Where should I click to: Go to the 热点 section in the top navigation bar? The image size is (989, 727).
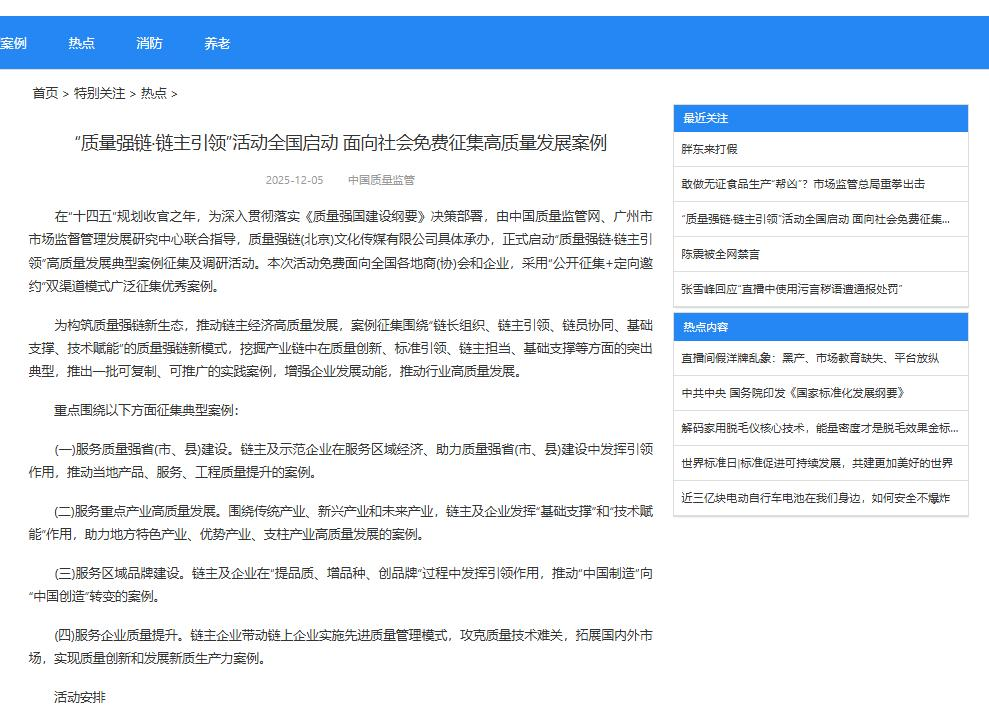(81, 43)
